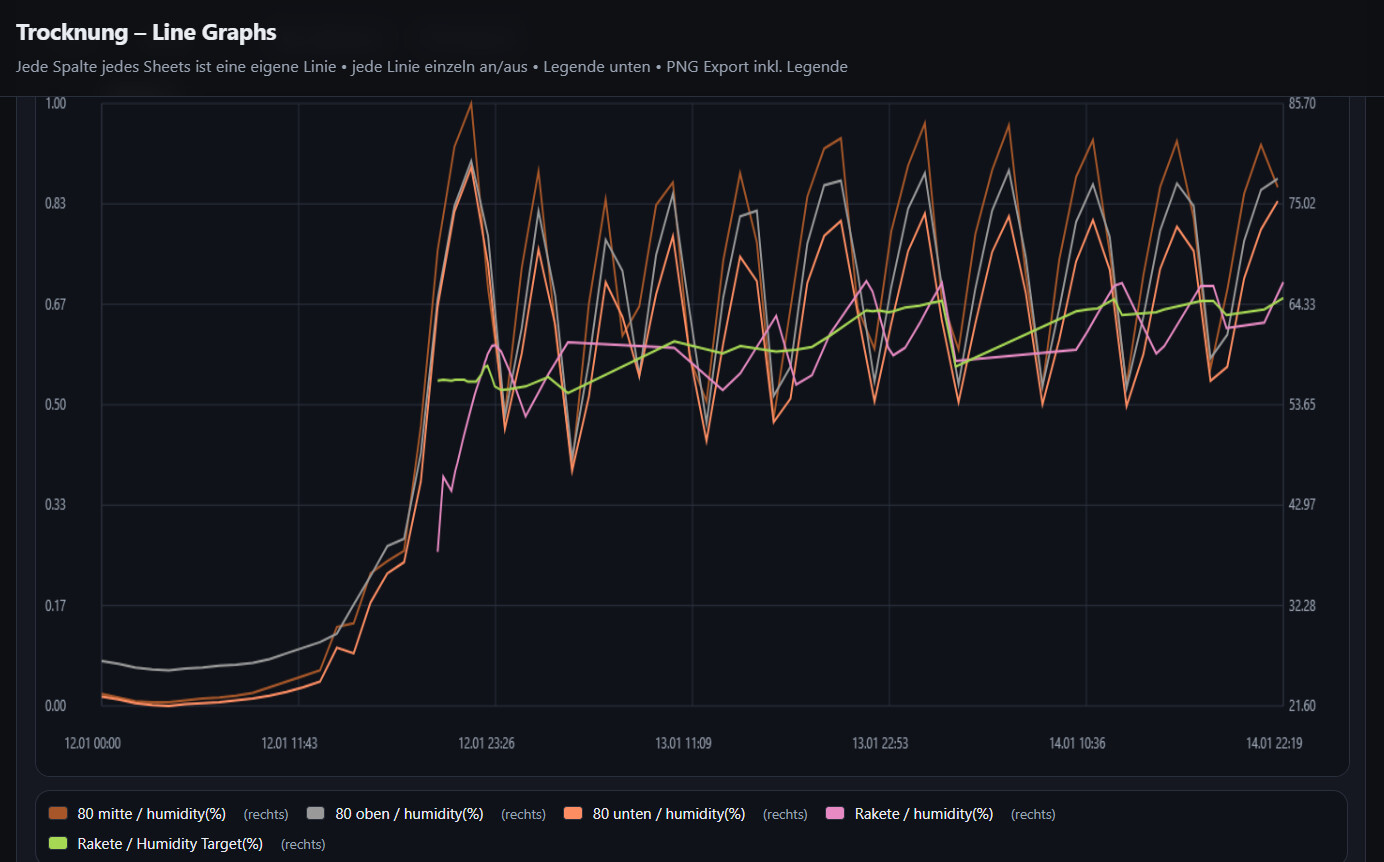Viewport: 1384px width, 862px height.
Task: Click the subtitle text about PNG Export
Action: tap(432, 67)
